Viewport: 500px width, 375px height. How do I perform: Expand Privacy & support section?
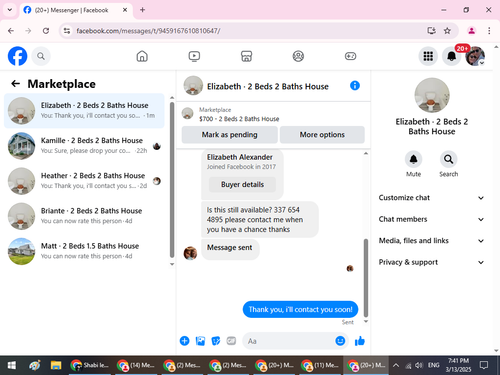(x=431, y=262)
